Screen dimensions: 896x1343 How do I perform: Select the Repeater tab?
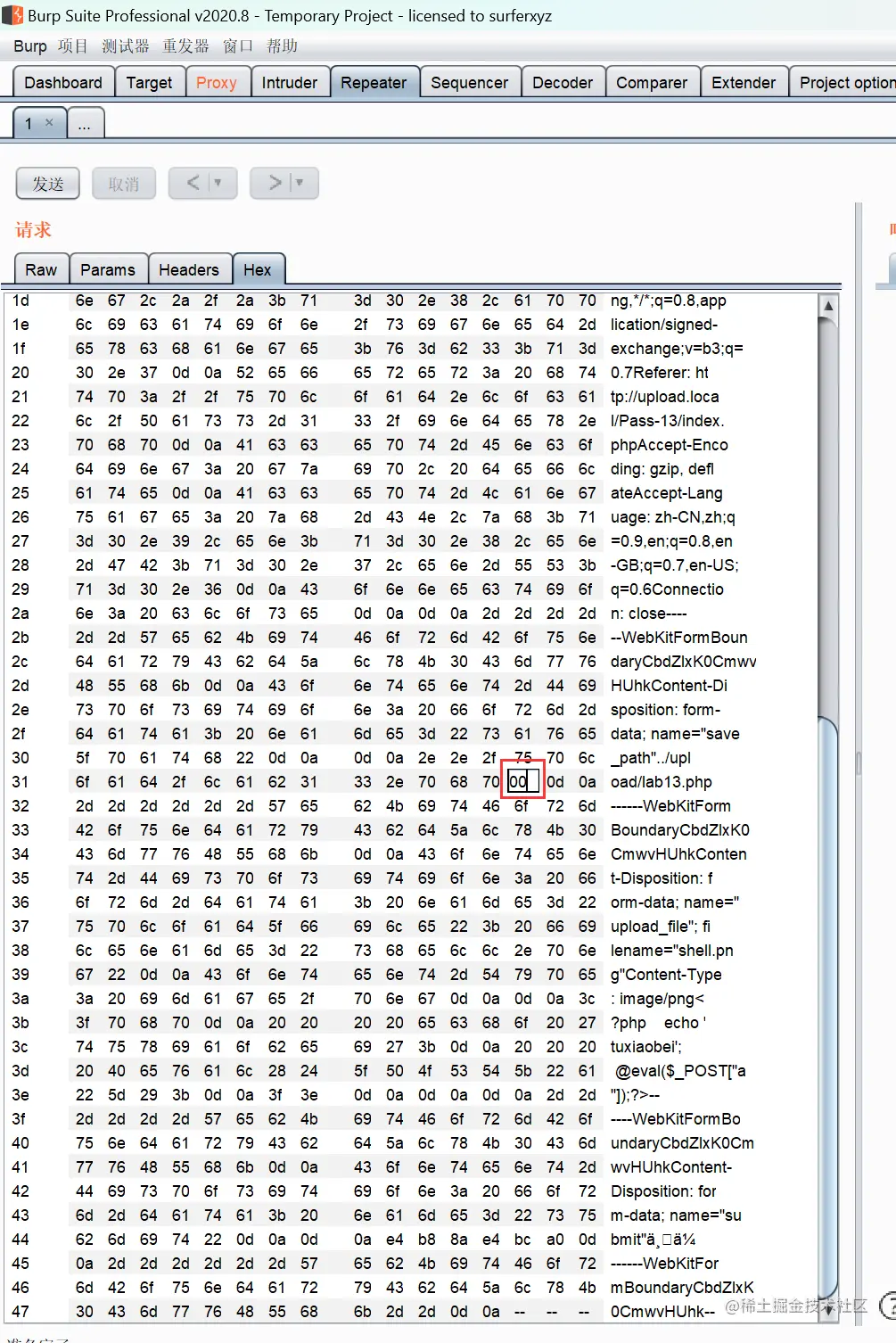[374, 82]
